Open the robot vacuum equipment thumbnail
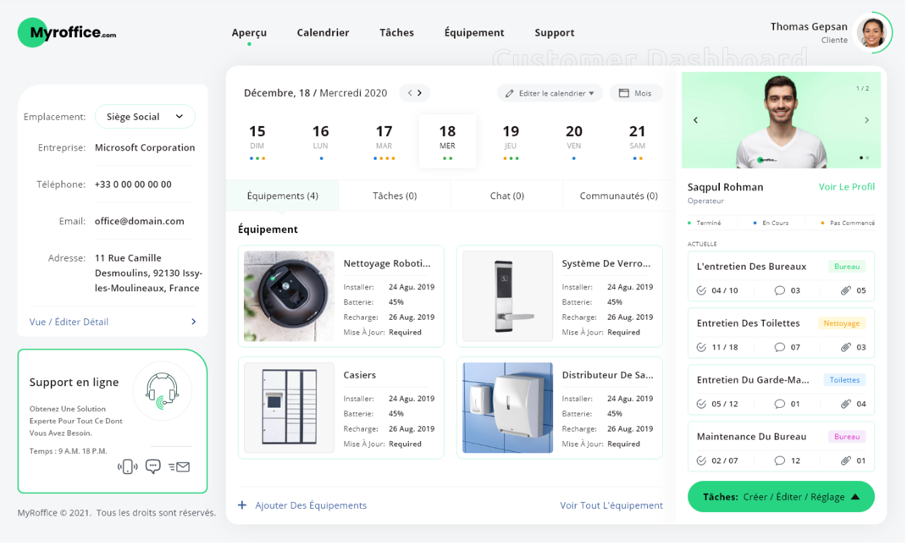Screen dimensions: 908x546 [x=289, y=297]
